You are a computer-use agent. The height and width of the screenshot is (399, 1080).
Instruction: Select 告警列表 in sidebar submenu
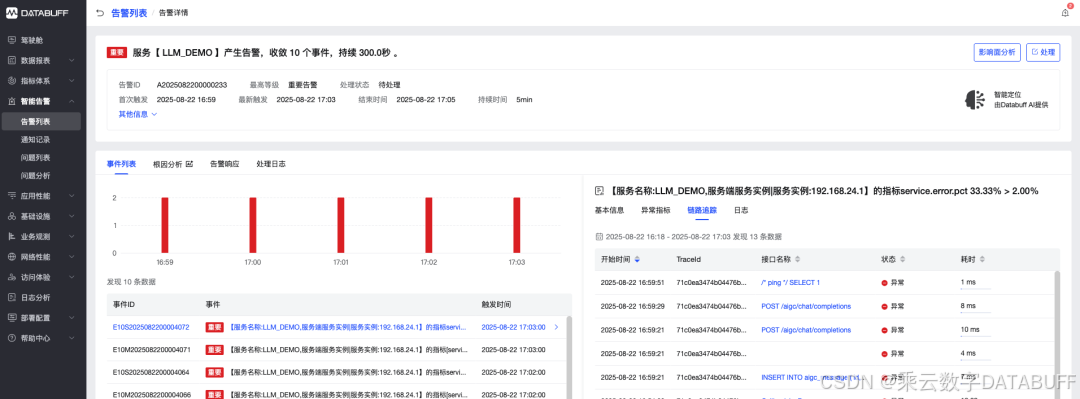tap(41, 121)
